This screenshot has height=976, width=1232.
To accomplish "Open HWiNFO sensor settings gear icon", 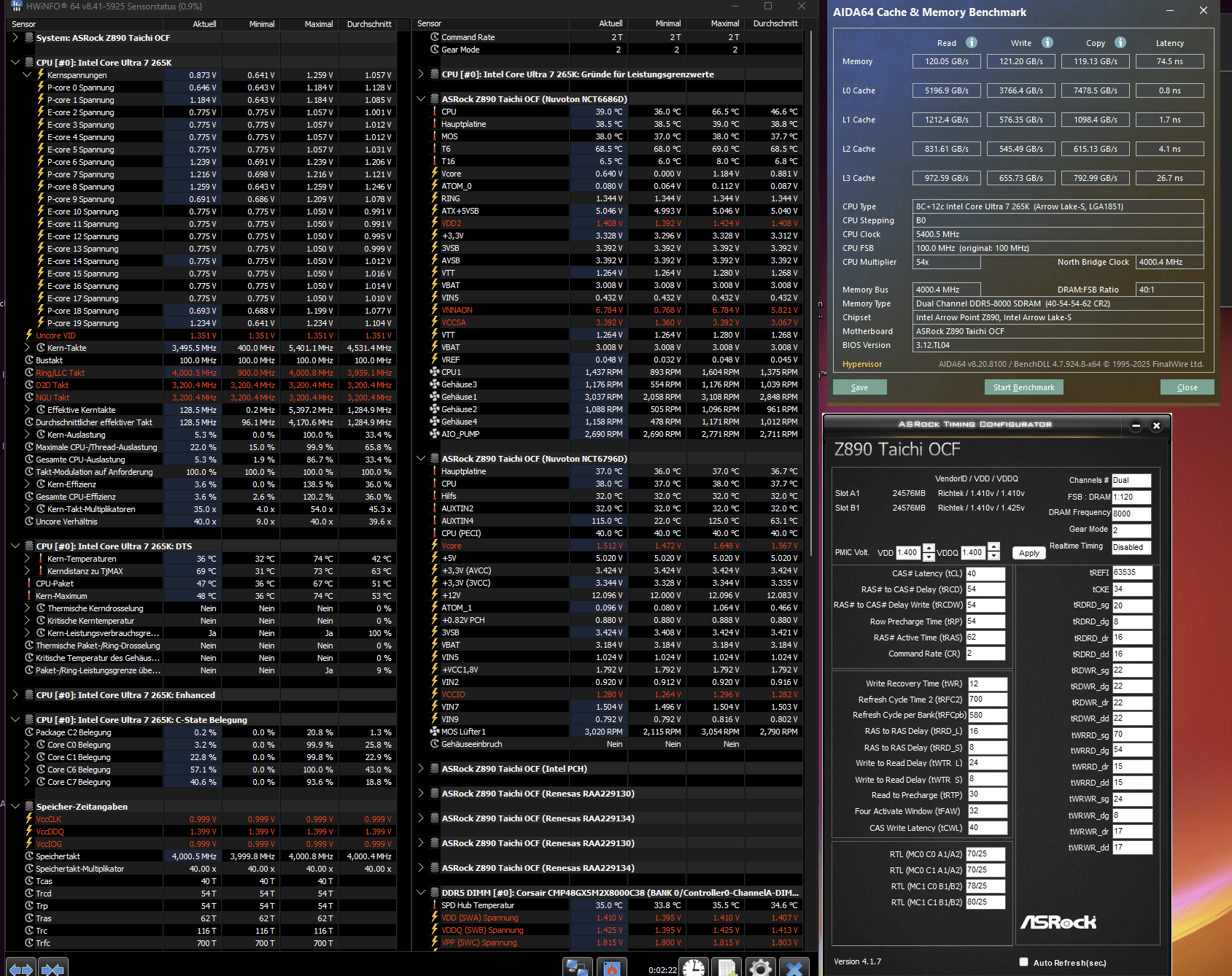I will click(760, 968).
